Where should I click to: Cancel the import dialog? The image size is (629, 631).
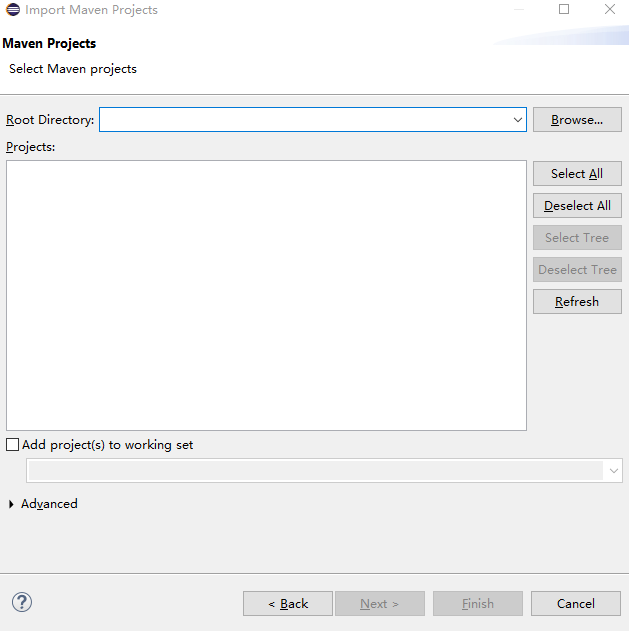coord(576,604)
